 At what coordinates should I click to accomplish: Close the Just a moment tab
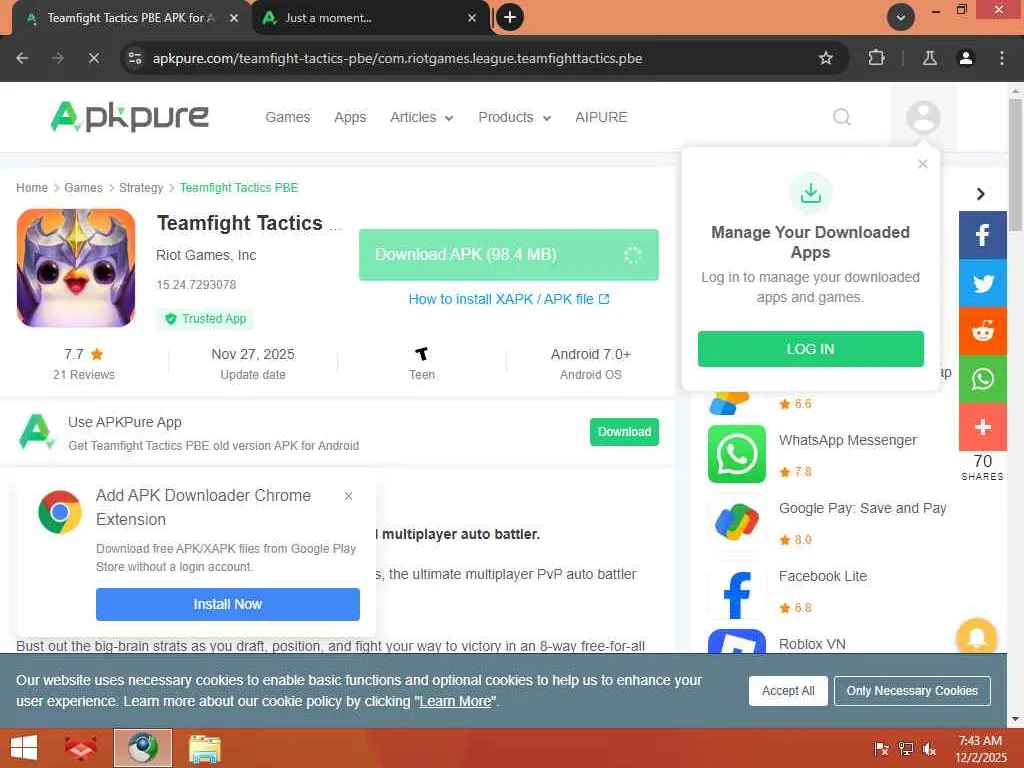pyautogui.click(x=472, y=18)
